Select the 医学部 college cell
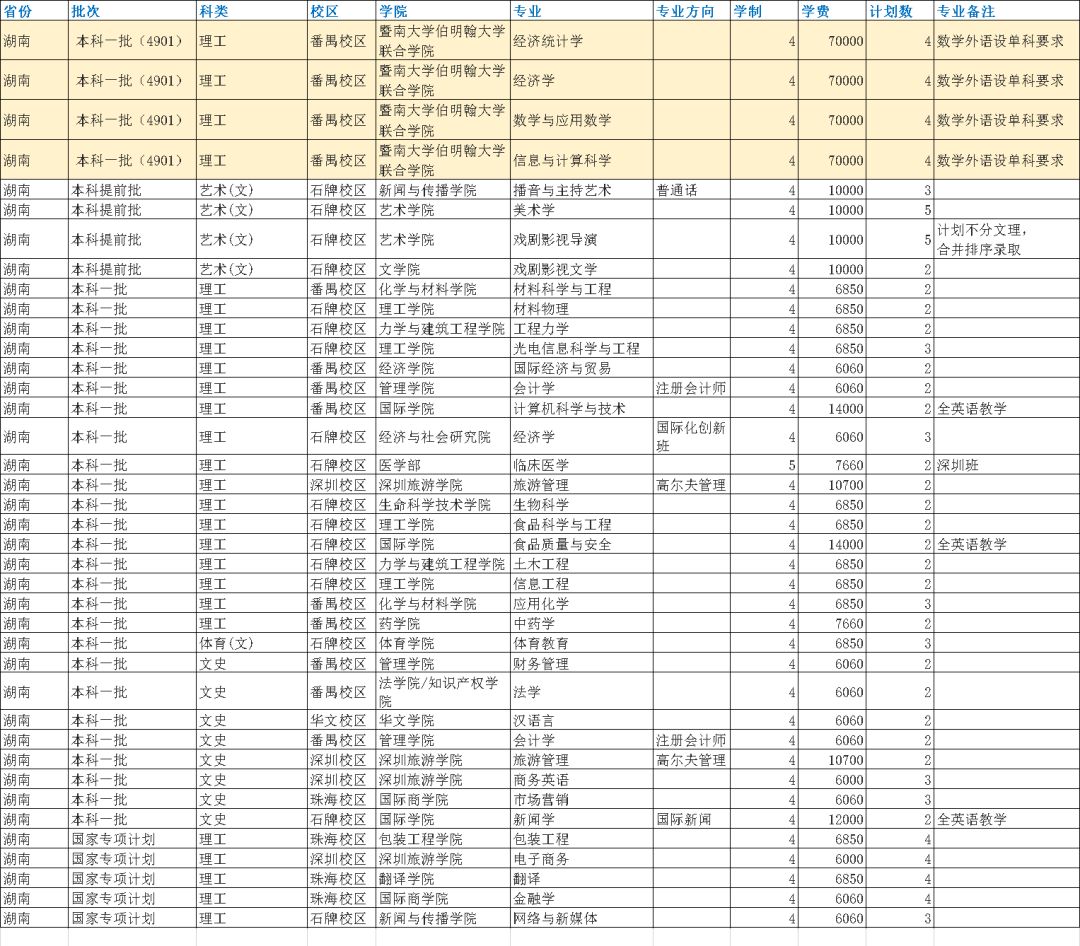This screenshot has height=946, width=1080. click(442, 465)
